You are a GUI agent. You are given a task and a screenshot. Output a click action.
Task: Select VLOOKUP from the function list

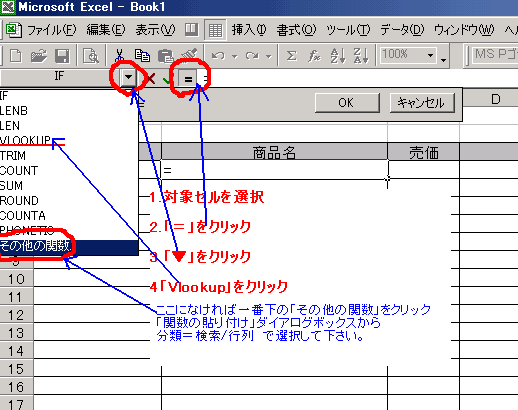[69, 140]
